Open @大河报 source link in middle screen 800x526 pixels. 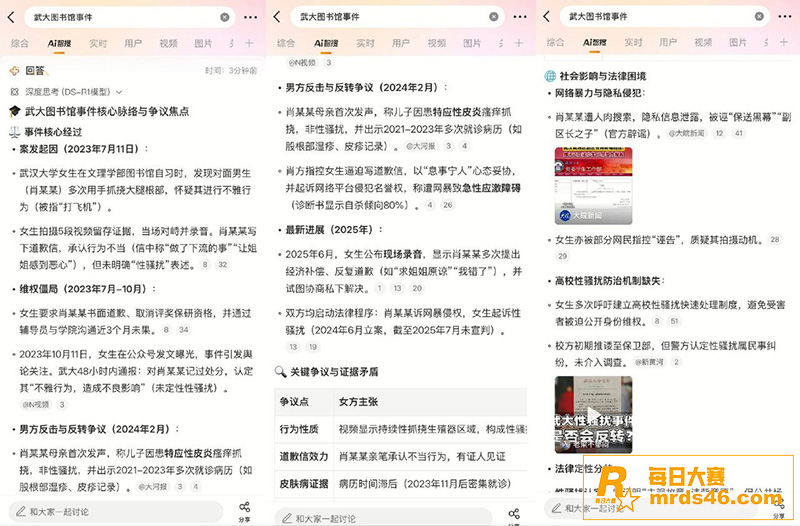pyautogui.click(x=421, y=146)
